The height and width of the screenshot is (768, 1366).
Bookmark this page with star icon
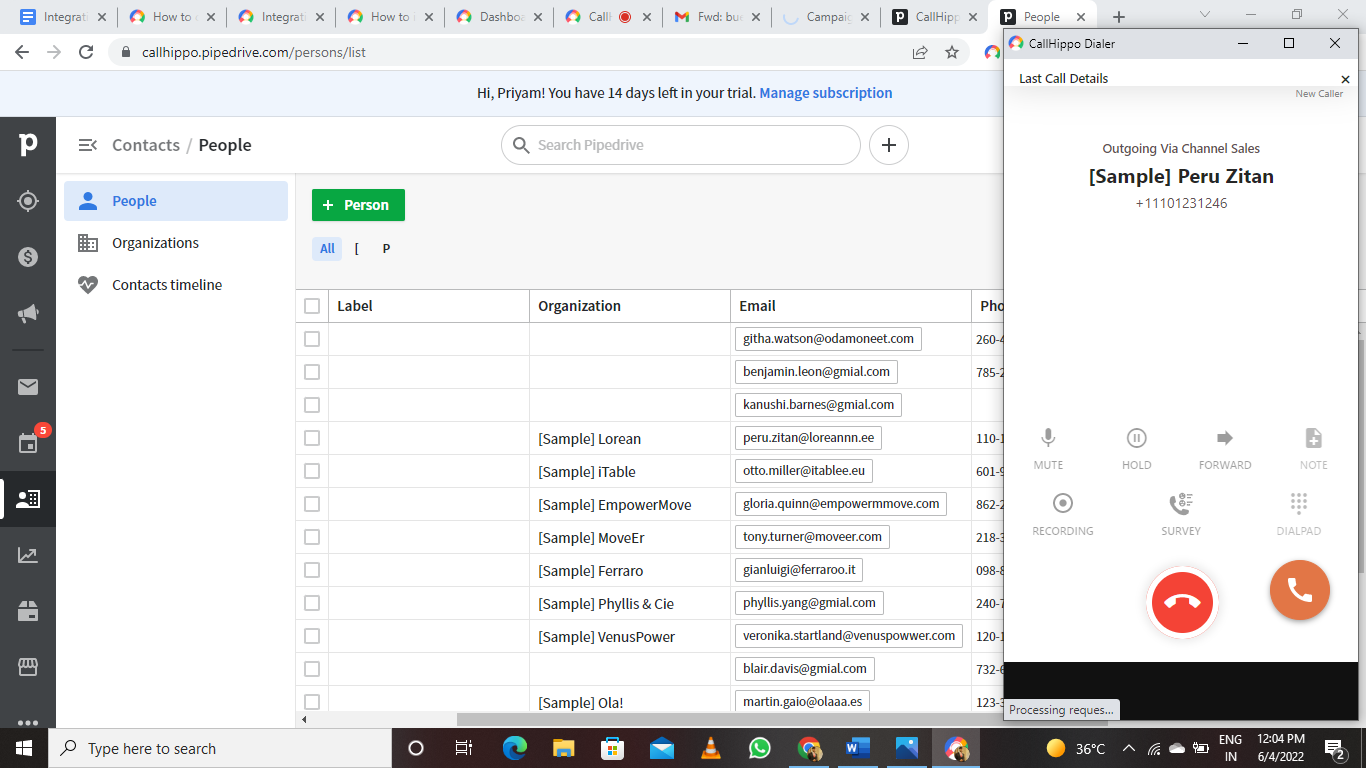tap(952, 52)
